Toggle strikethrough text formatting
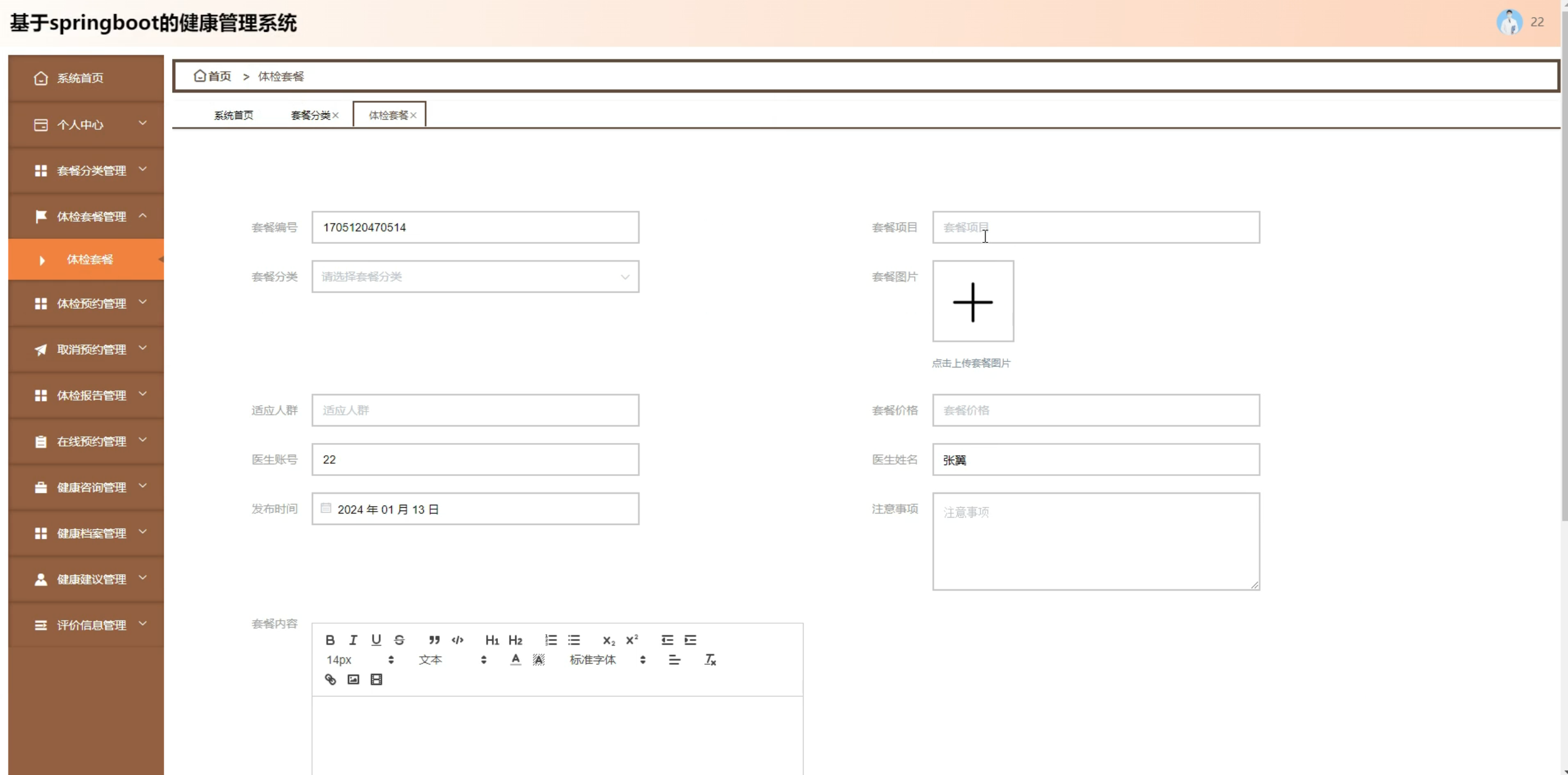 coord(399,640)
